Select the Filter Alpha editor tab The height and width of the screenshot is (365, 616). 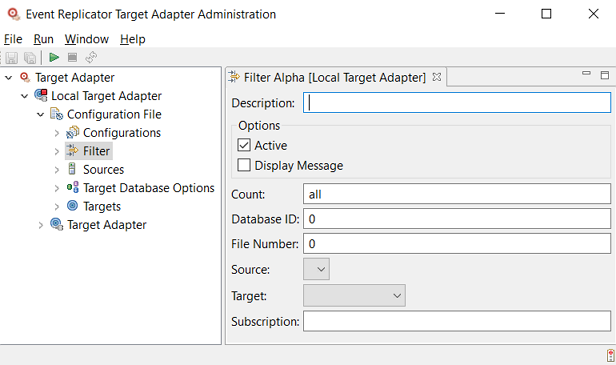[335, 77]
